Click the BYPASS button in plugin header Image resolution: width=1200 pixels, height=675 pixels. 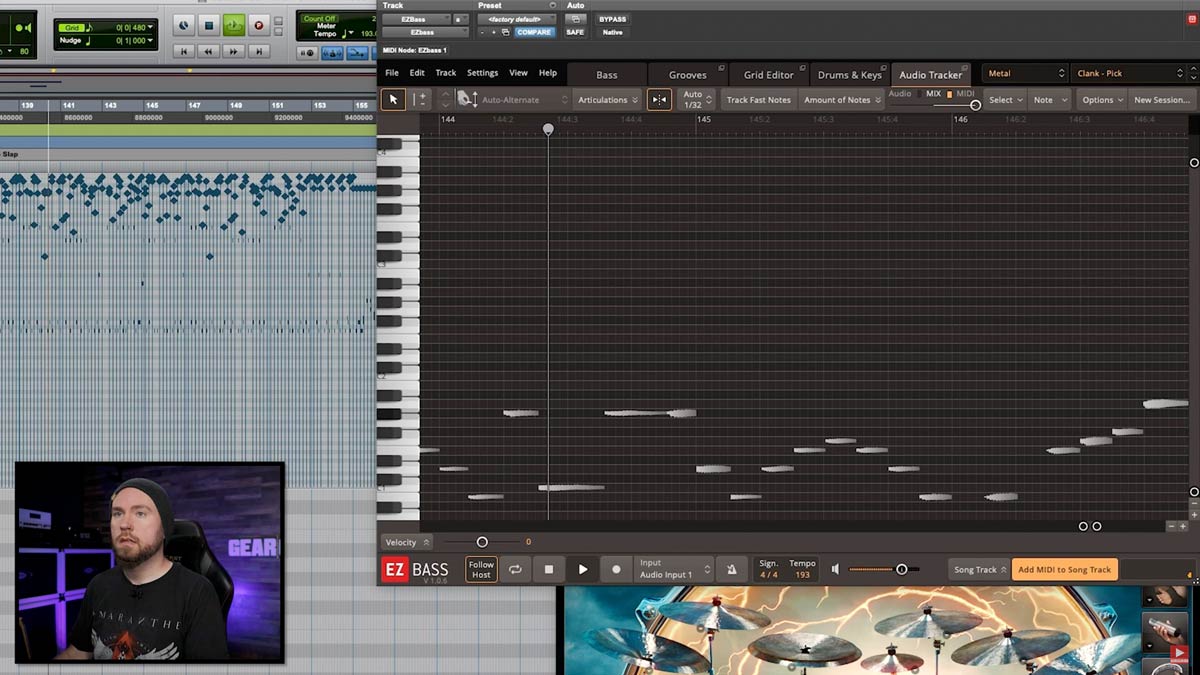[612, 19]
